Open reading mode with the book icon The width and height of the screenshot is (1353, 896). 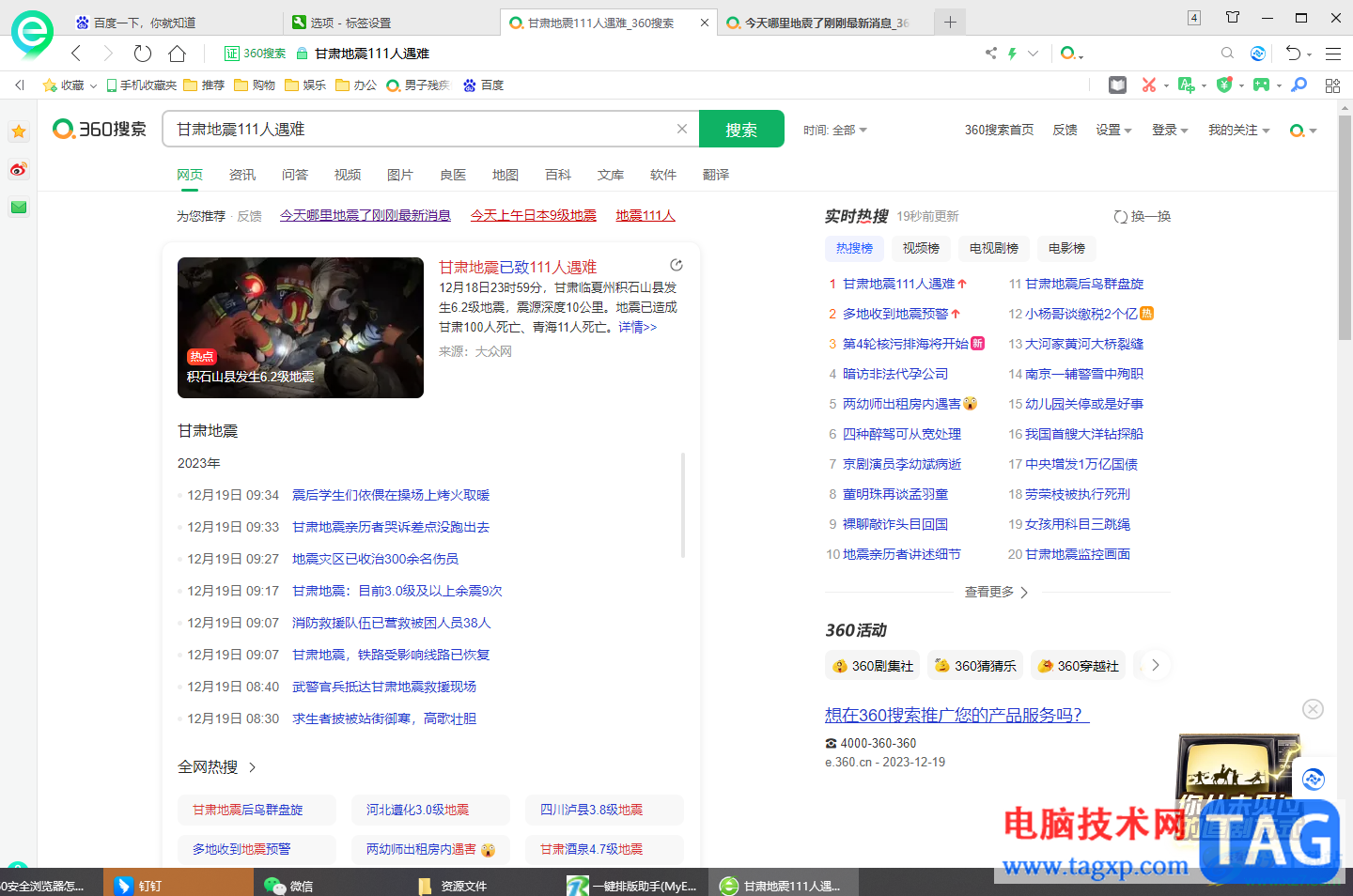point(1117,85)
